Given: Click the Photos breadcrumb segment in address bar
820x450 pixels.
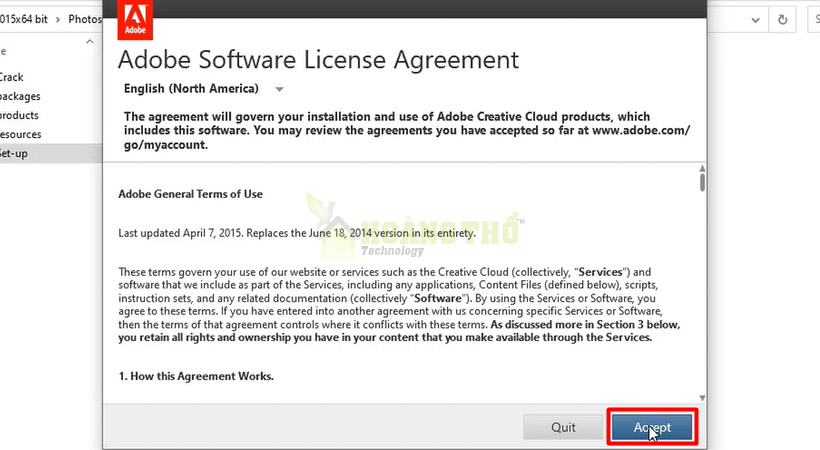Looking at the screenshot, I should pyautogui.click(x=85, y=19).
